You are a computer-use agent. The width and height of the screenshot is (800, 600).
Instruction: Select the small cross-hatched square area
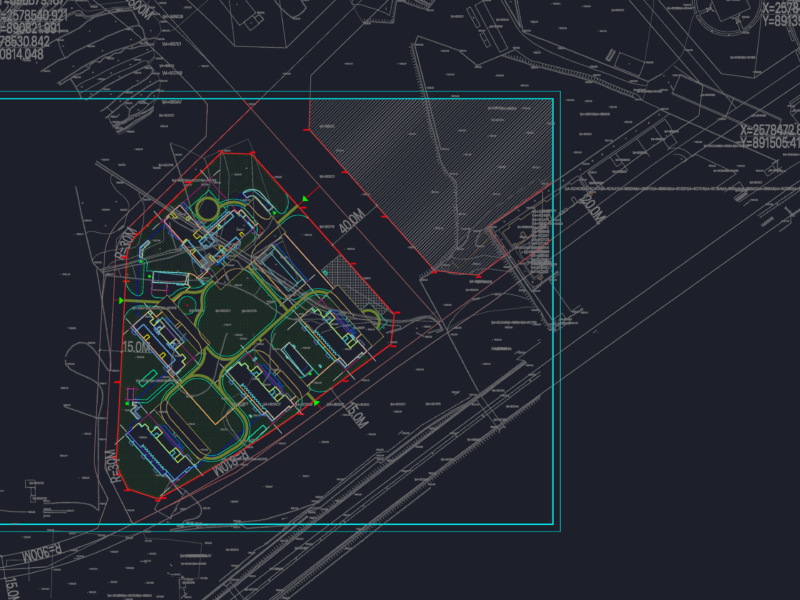[x=354, y=284]
